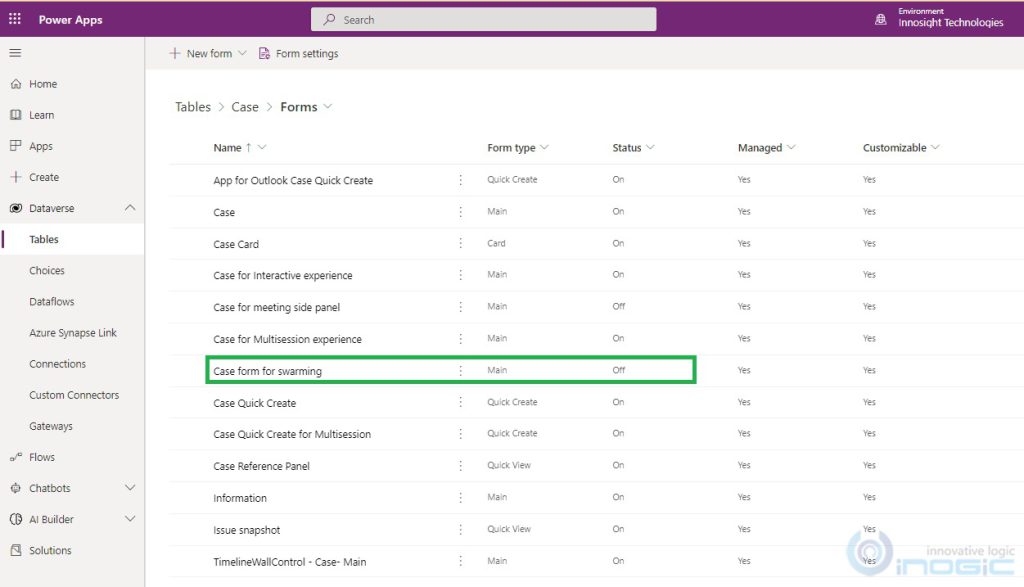1024x587 pixels.
Task: Click the New form button
Action: [x=205, y=53]
